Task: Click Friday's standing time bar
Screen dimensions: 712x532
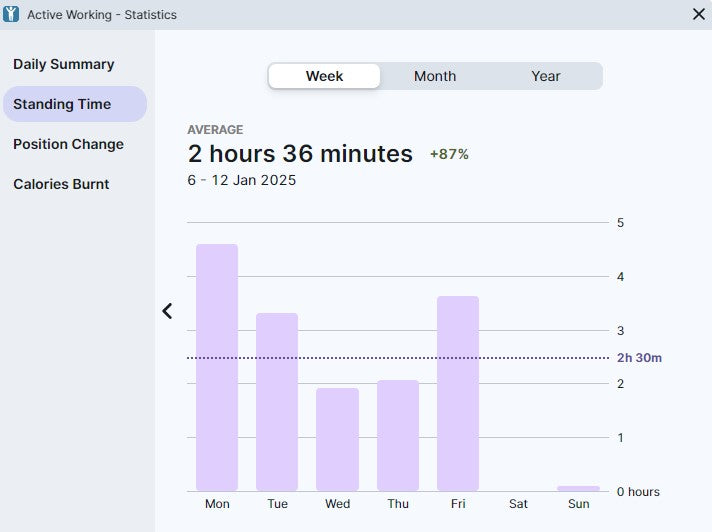Action: click(458, 393)
